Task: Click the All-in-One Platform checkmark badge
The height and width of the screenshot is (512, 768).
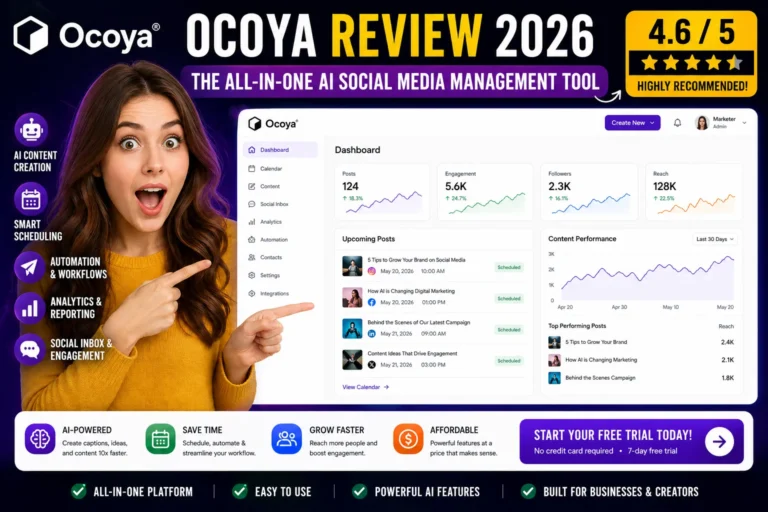Action: (x=79, y=491)
